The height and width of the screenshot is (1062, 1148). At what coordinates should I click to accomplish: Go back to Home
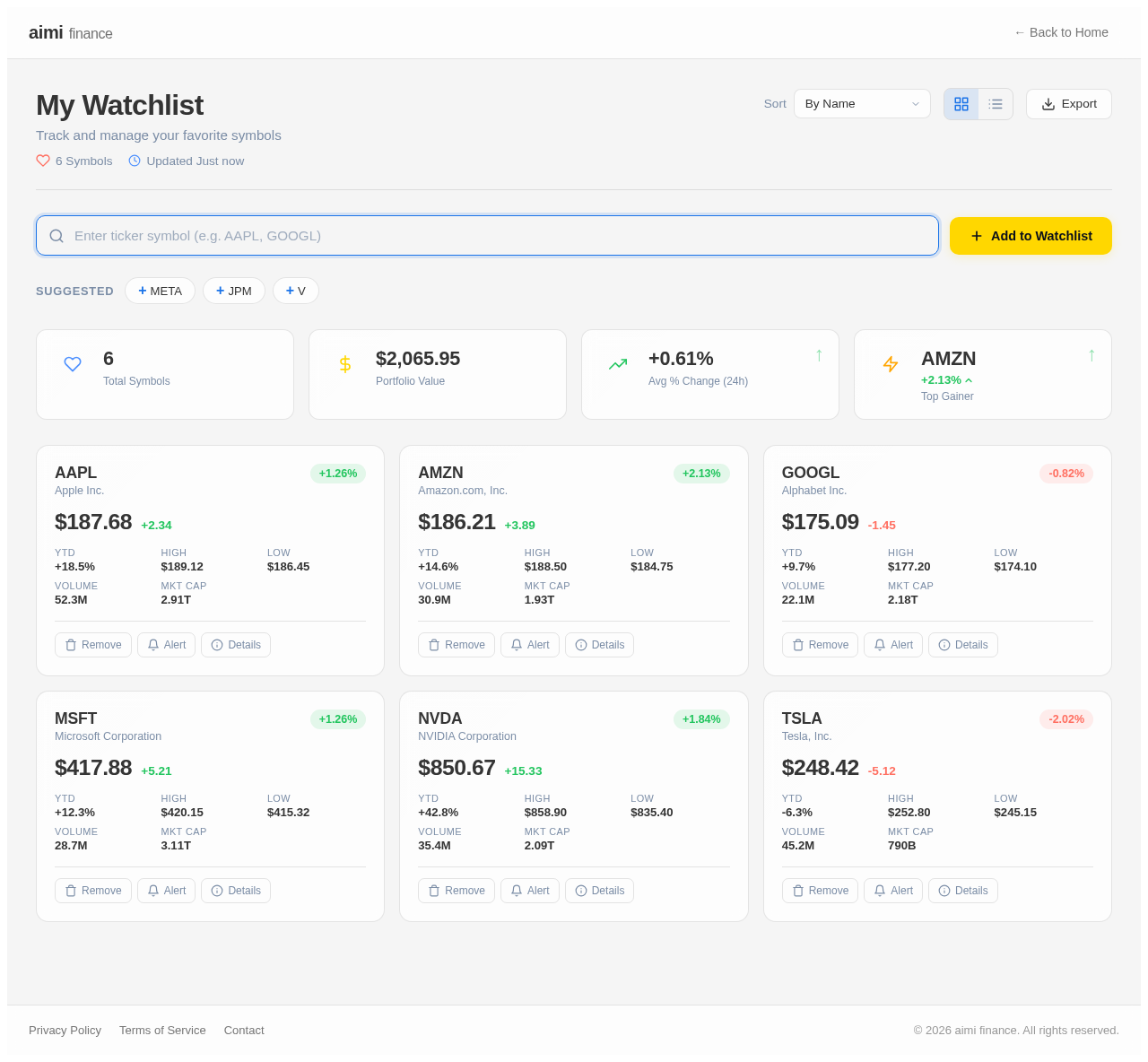[x=1061, y=32]
